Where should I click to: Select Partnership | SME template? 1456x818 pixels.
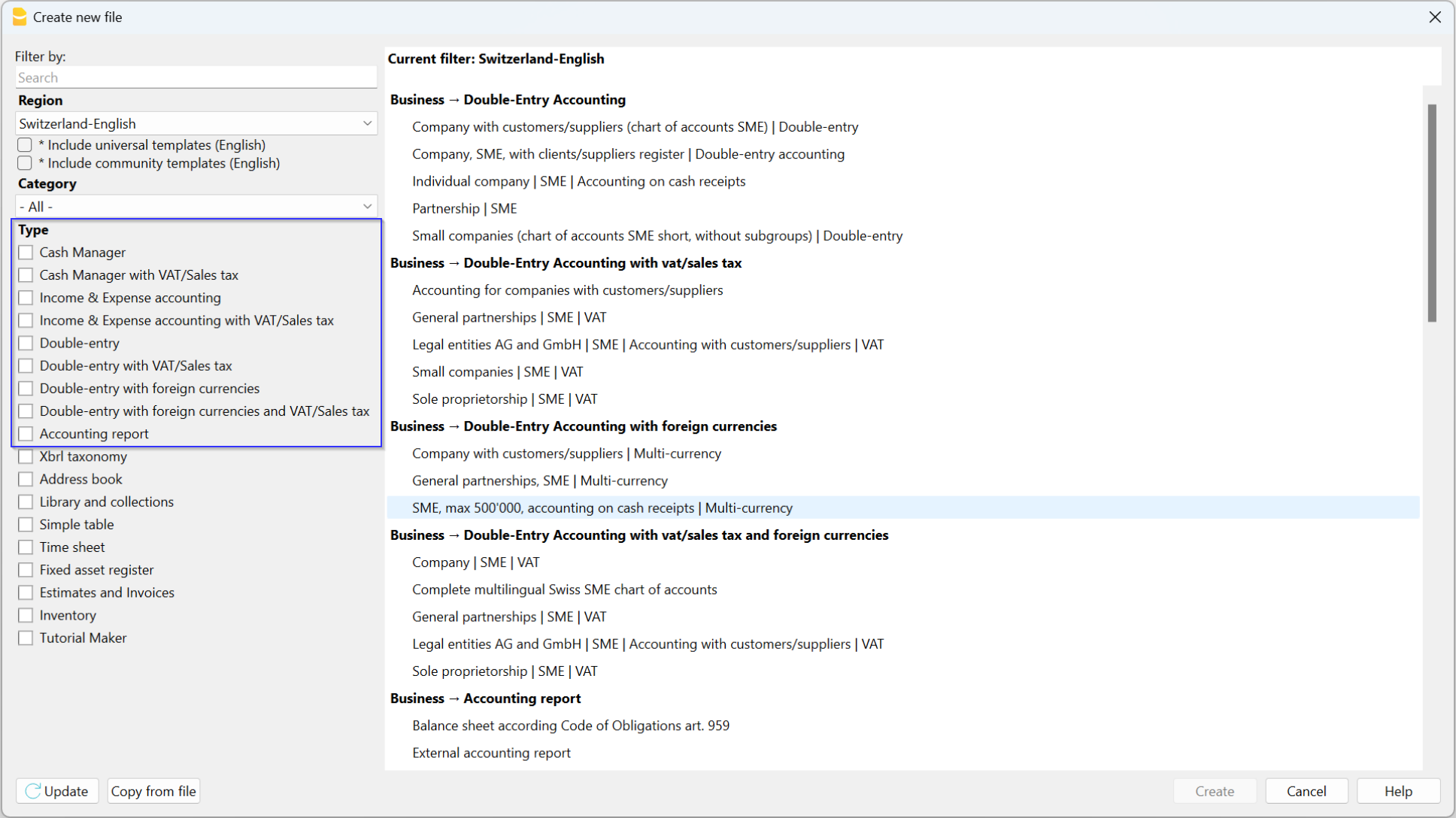464,208
